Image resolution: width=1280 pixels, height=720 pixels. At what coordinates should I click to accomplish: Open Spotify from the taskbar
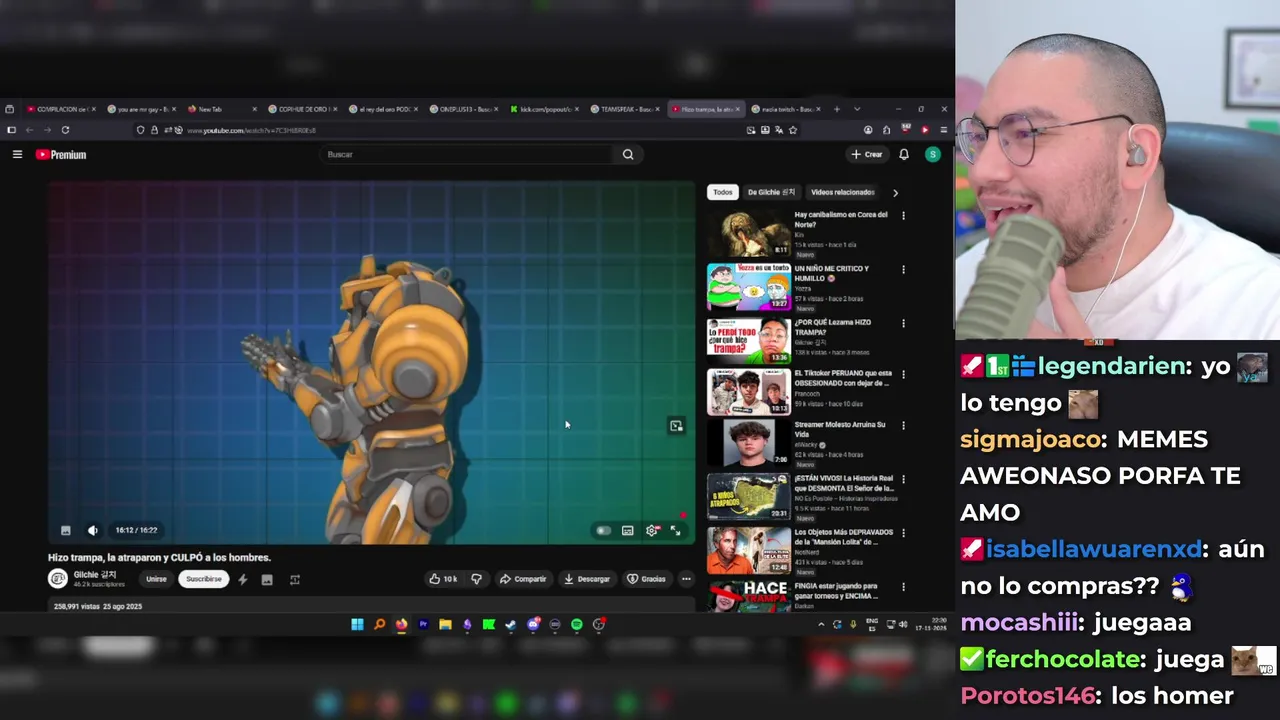pos(577,624)
